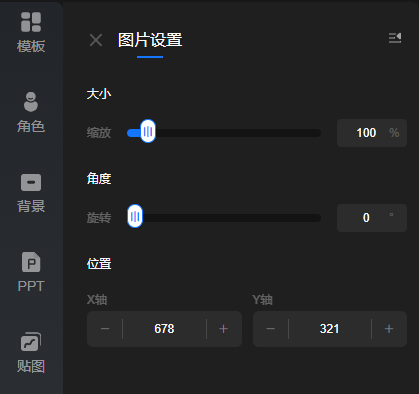Open the 贴图 sticker panel
Viewport: 419px width, 394px height.
31,353
